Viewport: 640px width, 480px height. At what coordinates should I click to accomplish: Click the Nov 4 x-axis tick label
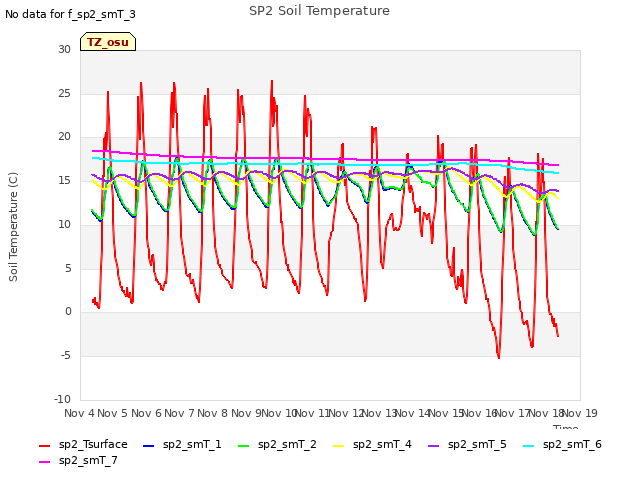(x=79, y=413)
